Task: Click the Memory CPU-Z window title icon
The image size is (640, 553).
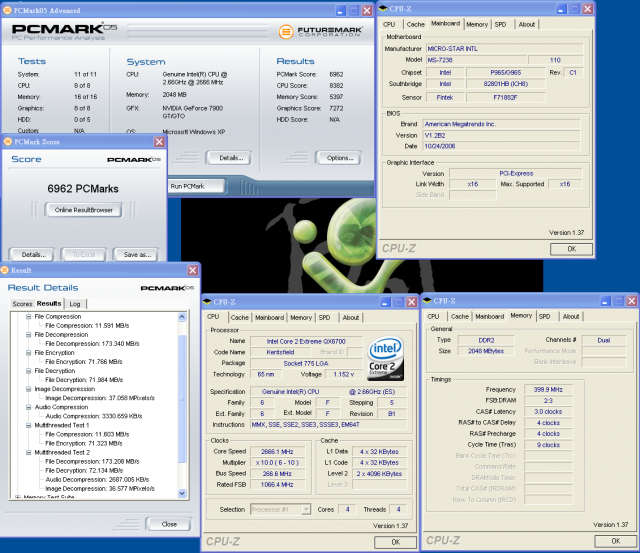Action: click(427, 301)
